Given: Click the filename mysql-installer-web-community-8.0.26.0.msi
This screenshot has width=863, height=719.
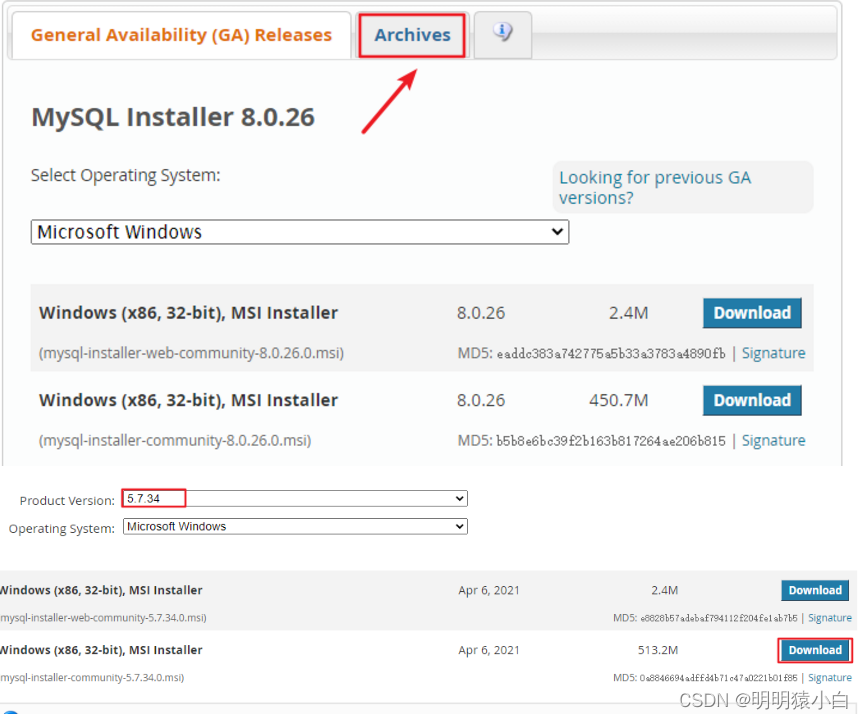Looking at the screenshot, I should [191, 353].
